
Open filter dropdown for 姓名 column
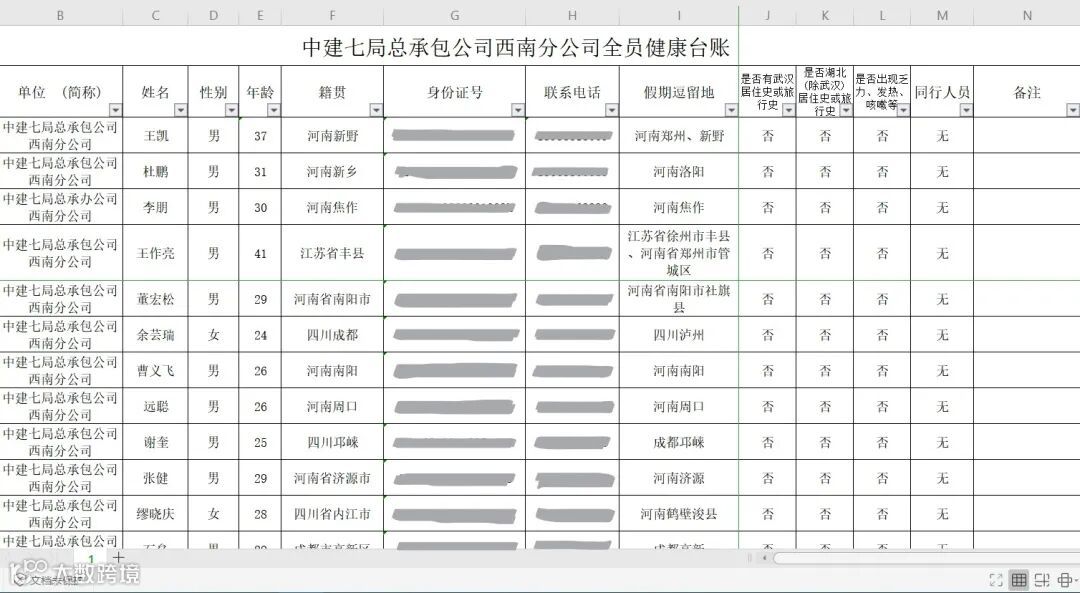click(x=180, y=110)
